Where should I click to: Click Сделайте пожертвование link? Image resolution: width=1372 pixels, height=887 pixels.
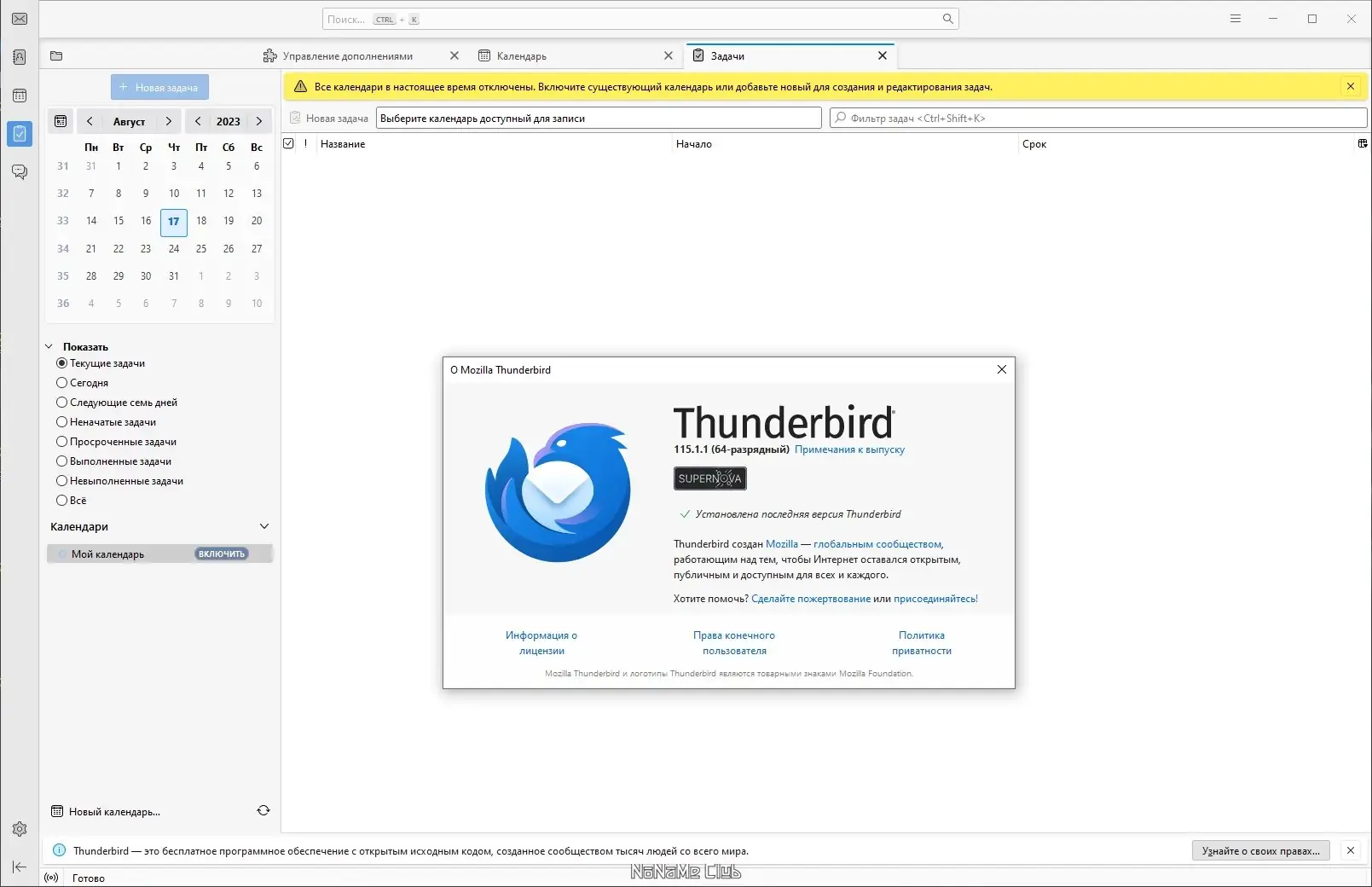point(811,599)
